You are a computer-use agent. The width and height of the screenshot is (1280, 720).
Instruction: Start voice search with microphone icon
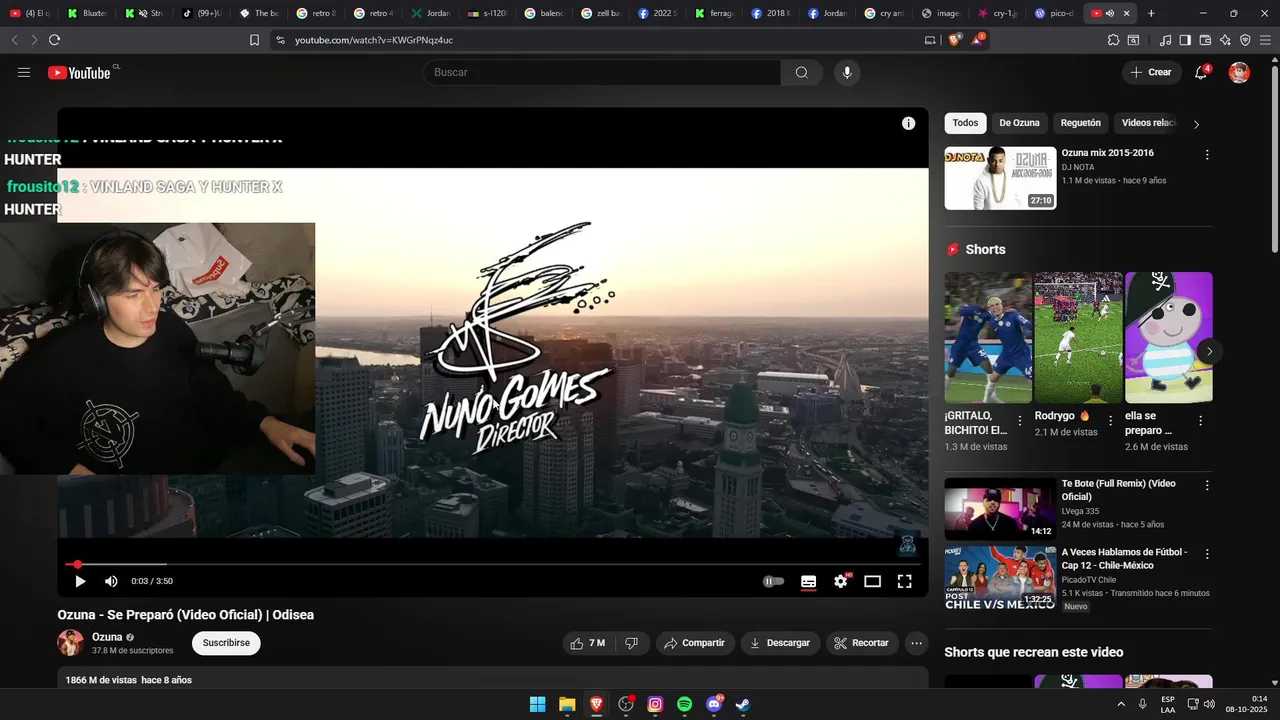pyautogui.click(x=847, y=72)
